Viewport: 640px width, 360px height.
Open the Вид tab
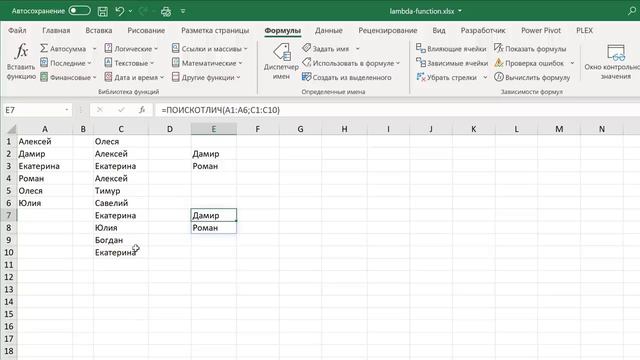[439, 31]
